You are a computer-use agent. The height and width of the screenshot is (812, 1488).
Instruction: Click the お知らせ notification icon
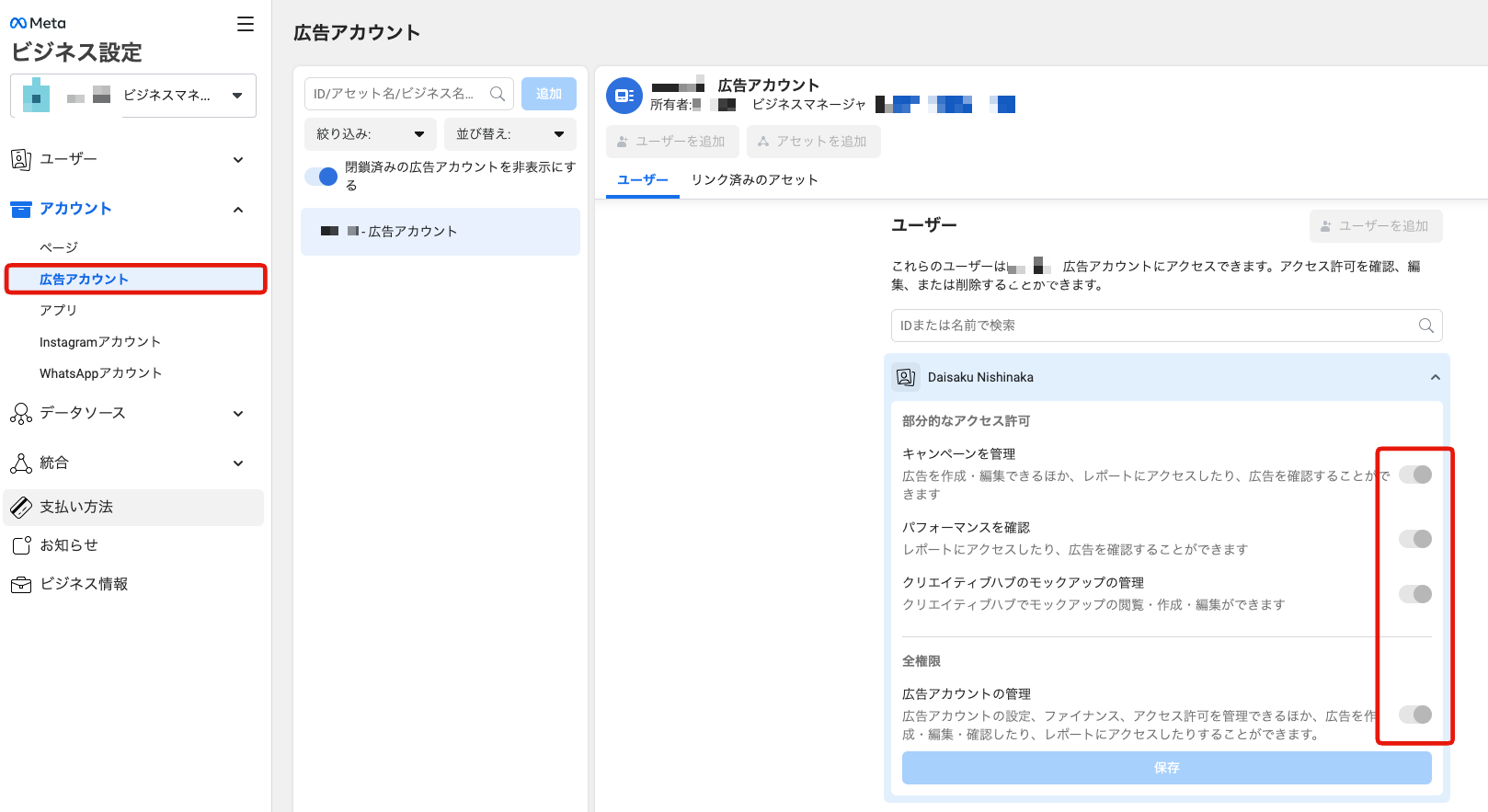20,545
